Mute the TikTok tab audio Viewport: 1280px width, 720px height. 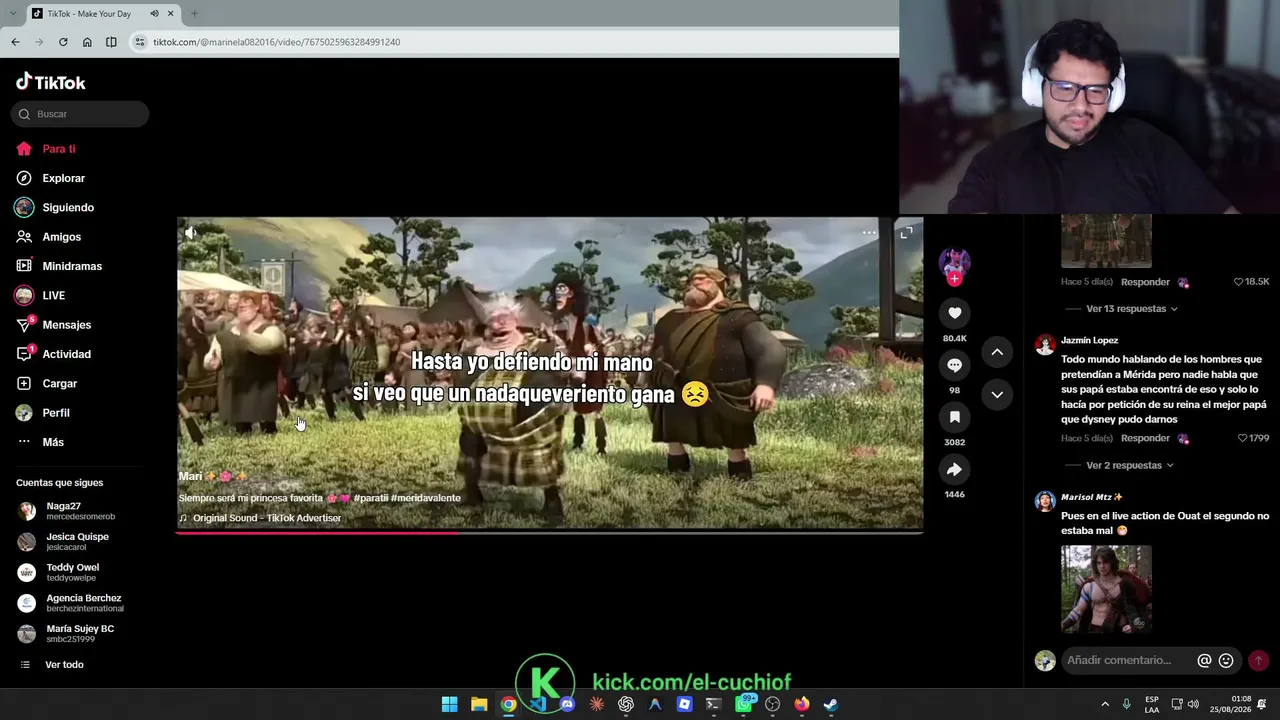tap(154, 13)
